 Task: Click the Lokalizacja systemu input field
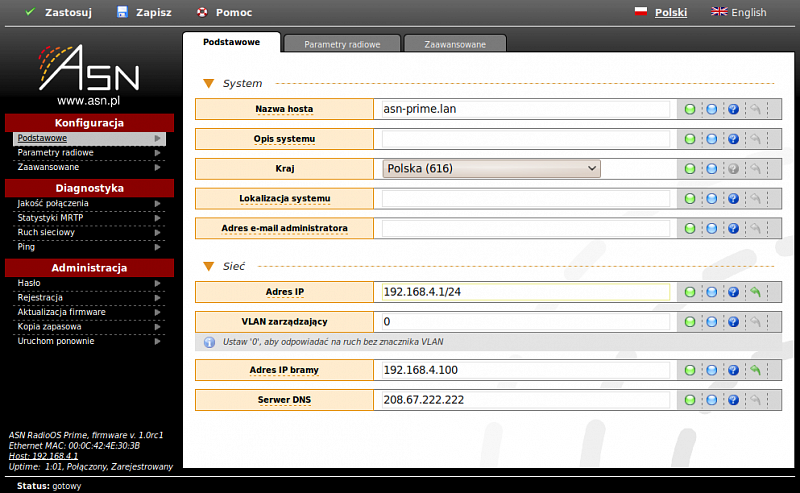point(526,199)
